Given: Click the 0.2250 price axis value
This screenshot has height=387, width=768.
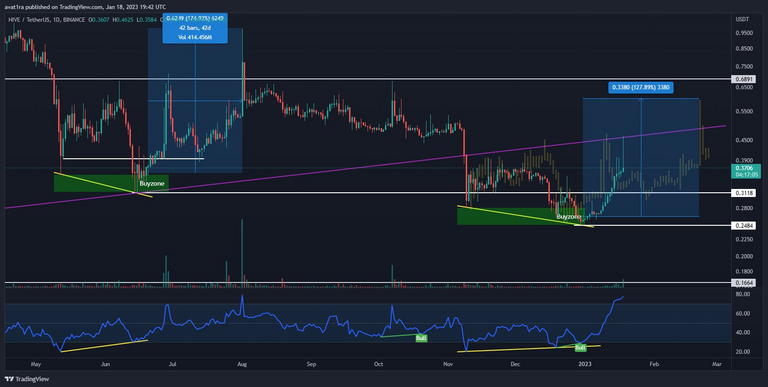Looking at the screenshot, I should [x=744, y=240].
